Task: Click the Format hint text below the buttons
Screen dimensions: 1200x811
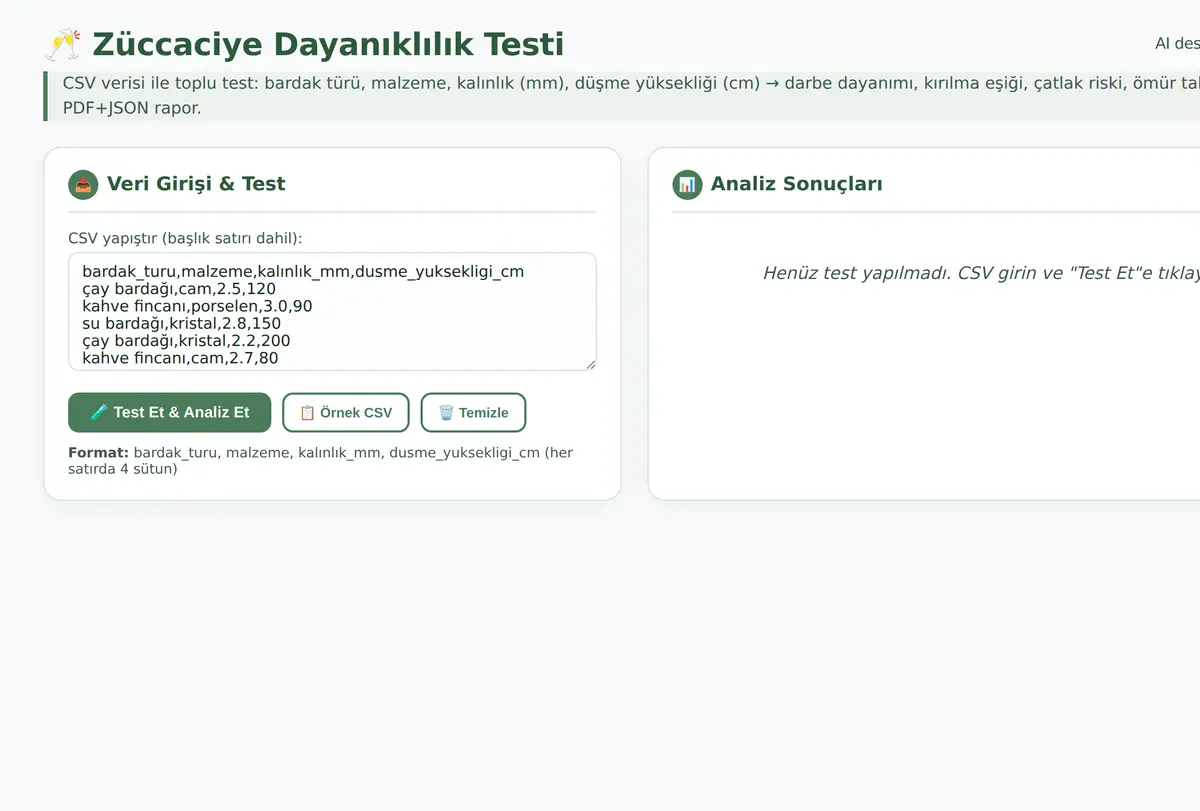Action: pyautogui.click(x=321, y=460)
